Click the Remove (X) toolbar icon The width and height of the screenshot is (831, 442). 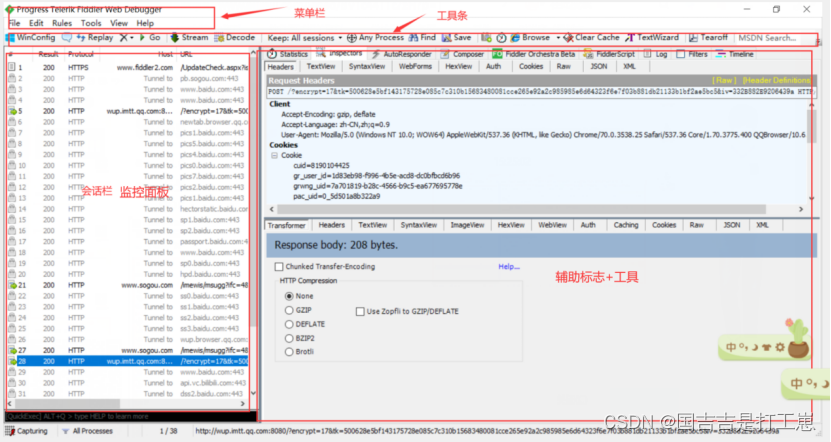(123, 38)
